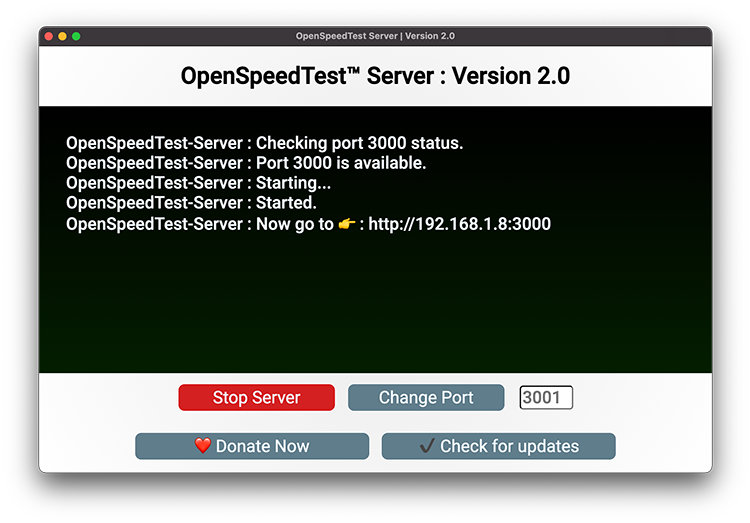The width and height of the screenshot is (750, 523).
Task: Minimize the window using the yellow button
Action: coord(62,36)
